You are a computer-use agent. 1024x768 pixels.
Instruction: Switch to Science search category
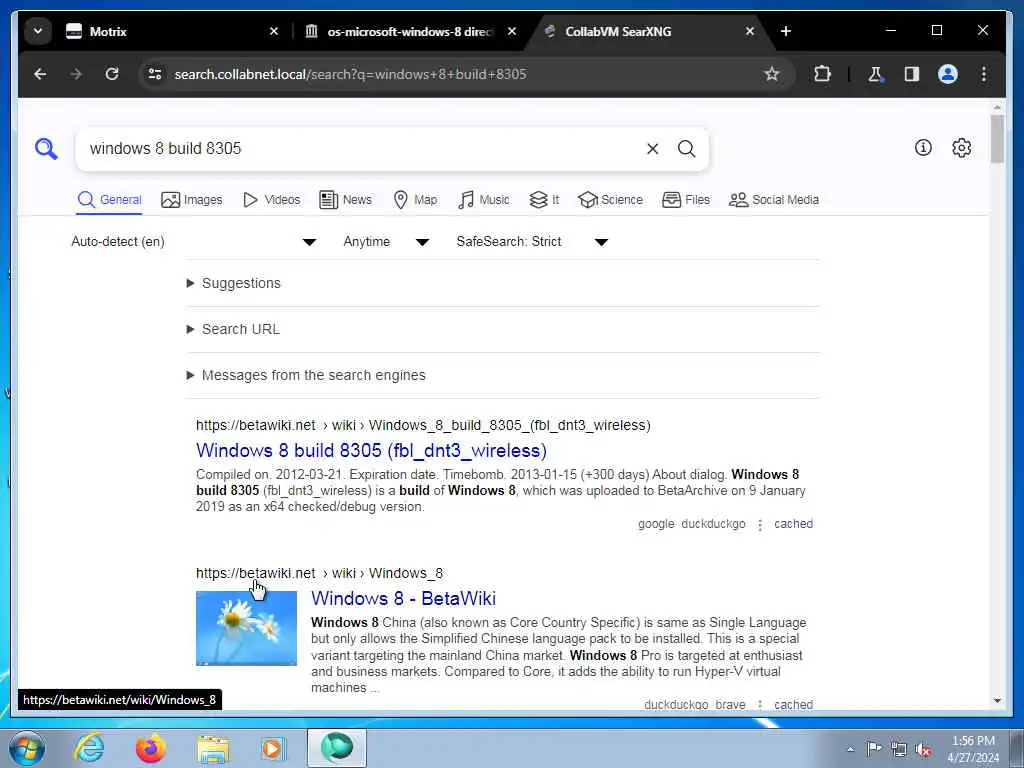[x=611, y=200]
